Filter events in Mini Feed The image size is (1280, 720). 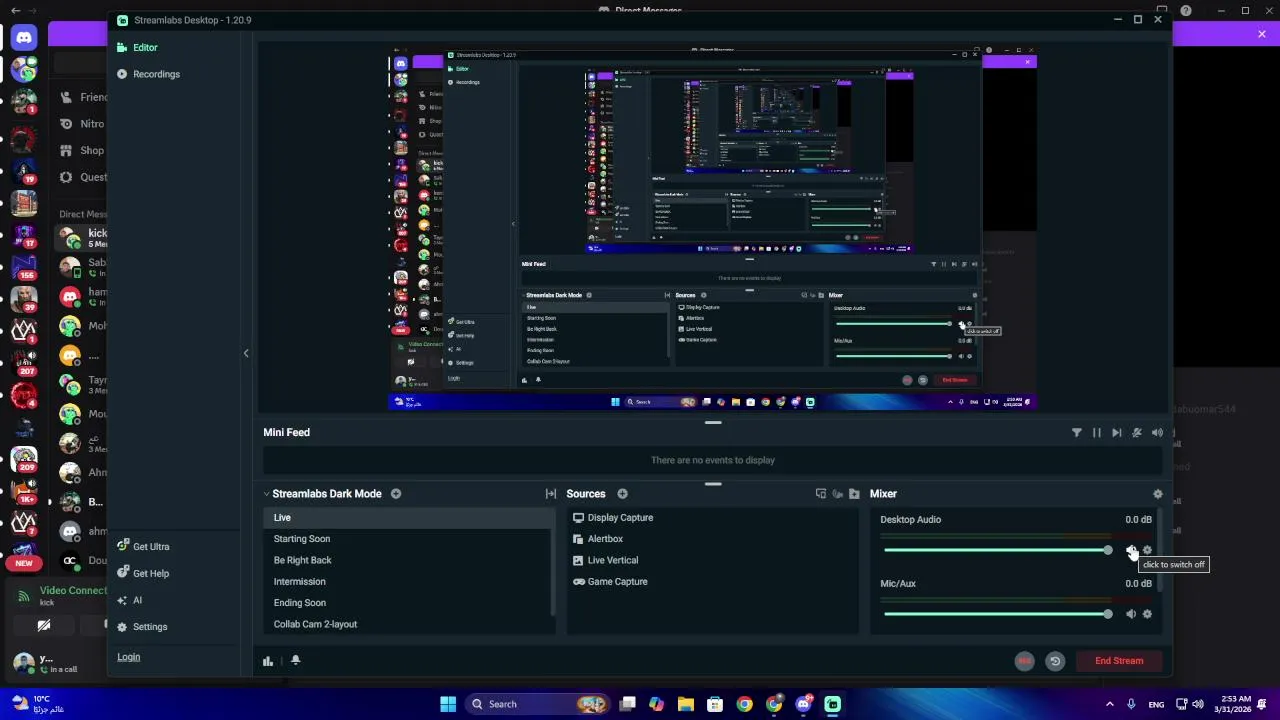[1077, 433]
